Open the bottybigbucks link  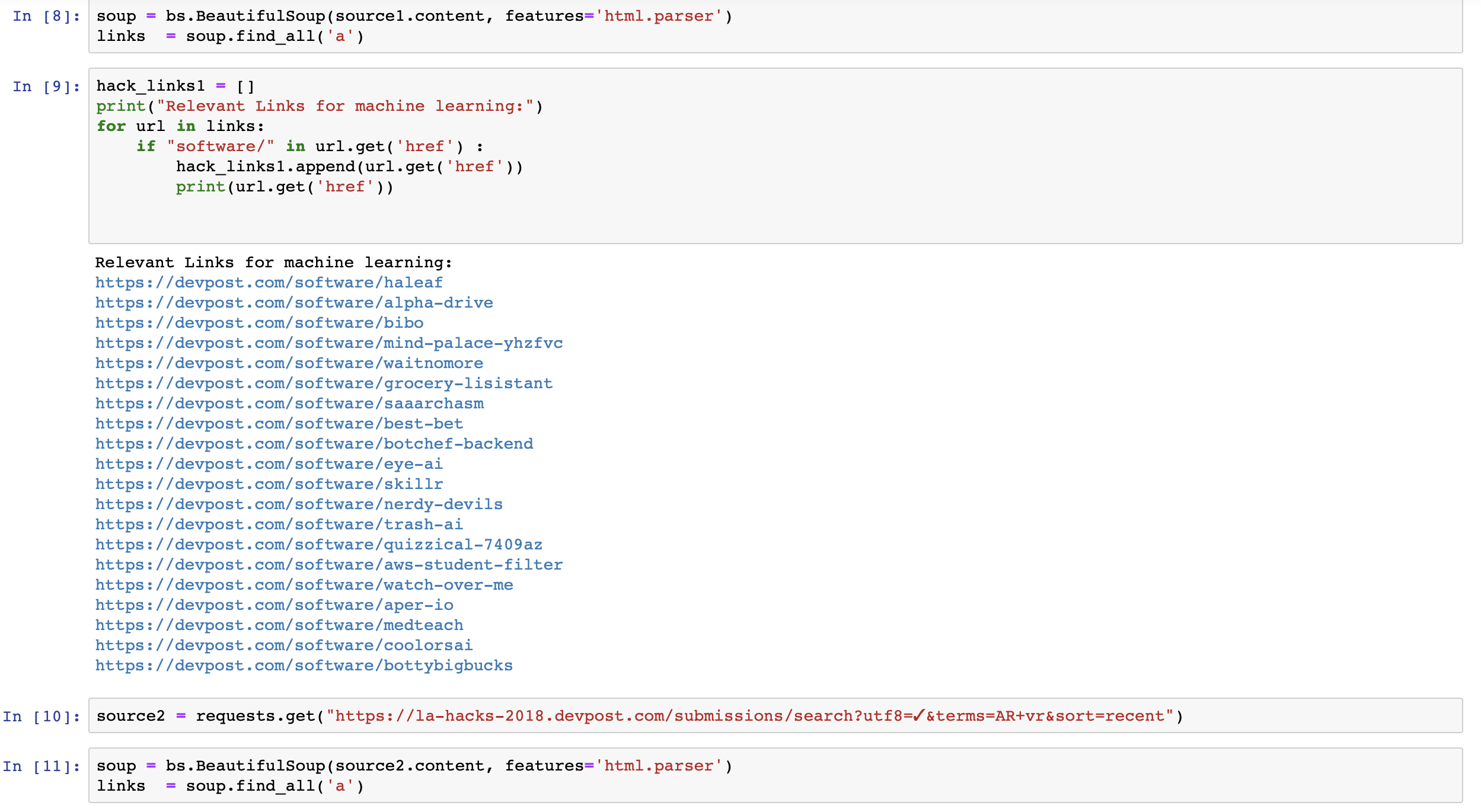point(304,666)
